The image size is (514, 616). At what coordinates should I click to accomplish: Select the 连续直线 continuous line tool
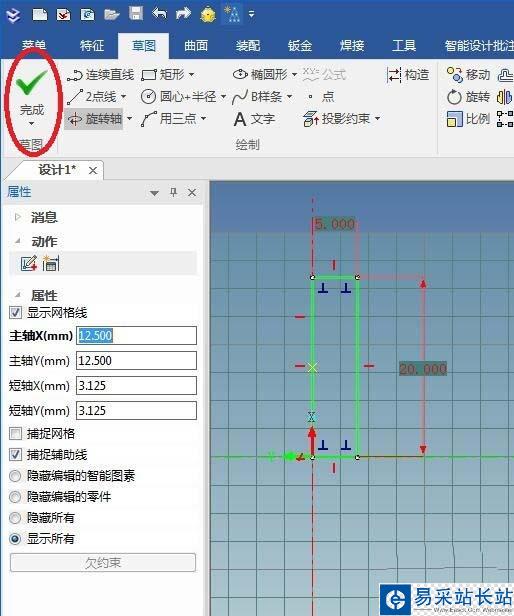click(x=101, y=74)
